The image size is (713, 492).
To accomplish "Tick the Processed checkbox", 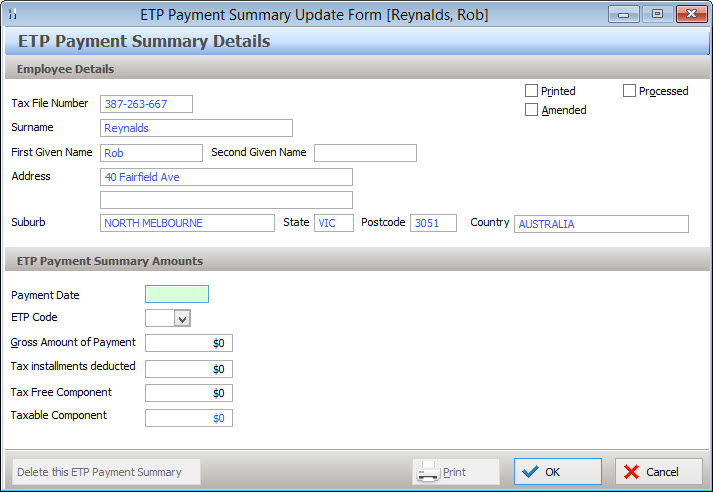I will click(629, 91).
